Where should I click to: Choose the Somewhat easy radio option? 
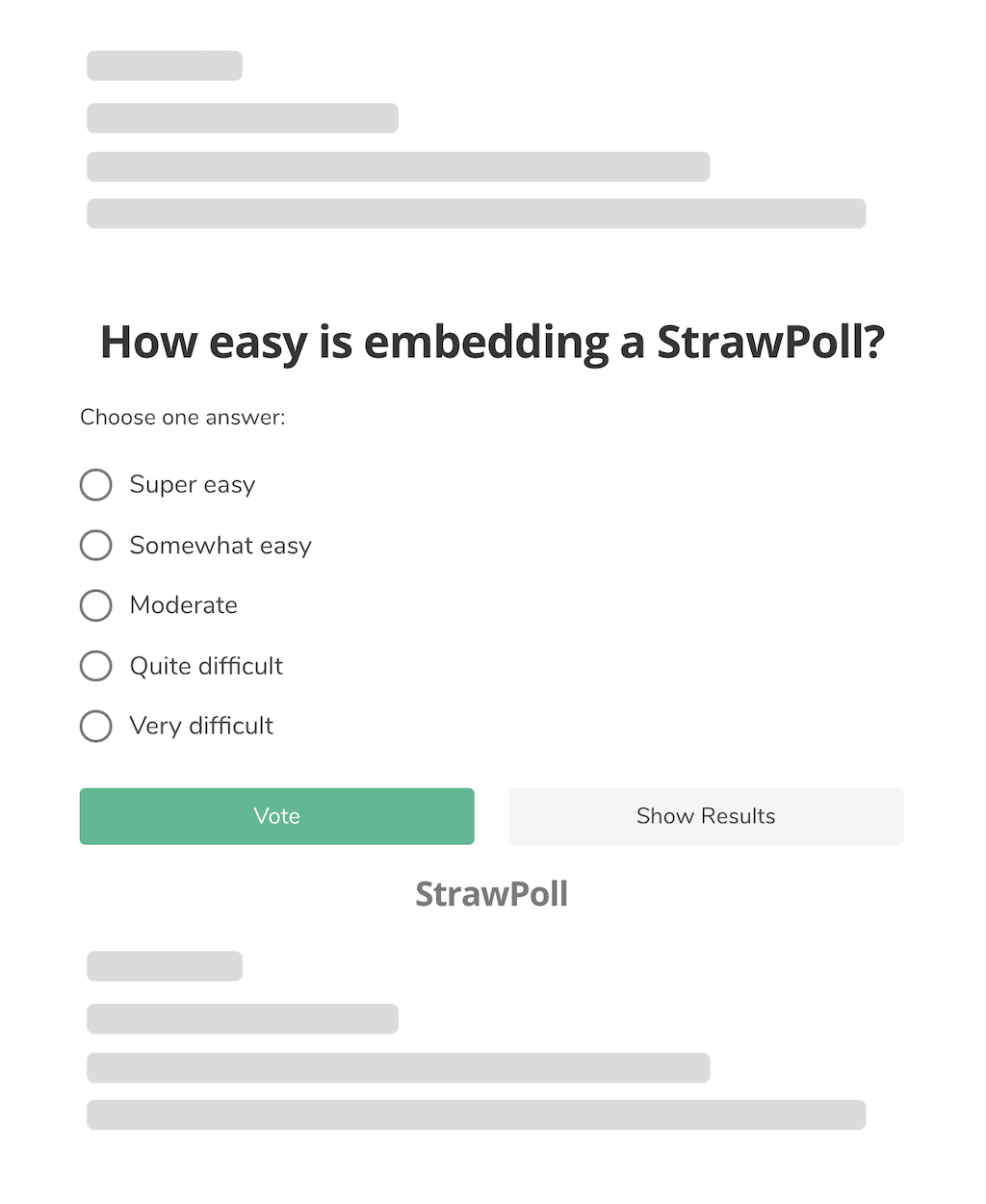point(95,546)
